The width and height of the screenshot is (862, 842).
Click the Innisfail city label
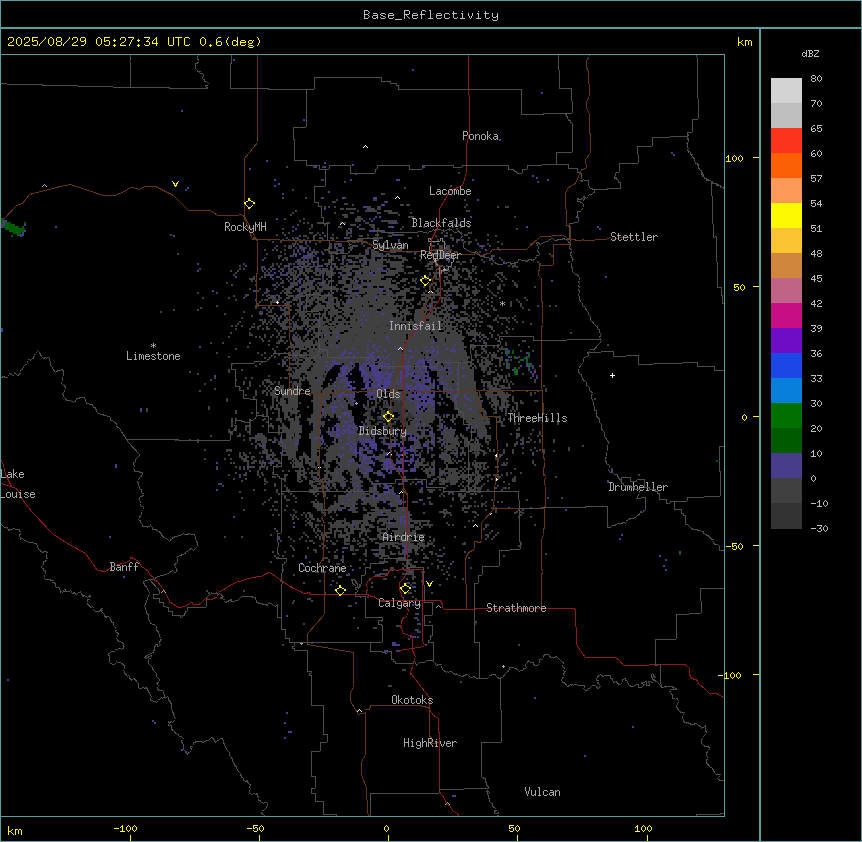pyautogui.click(x=416, y=326)
